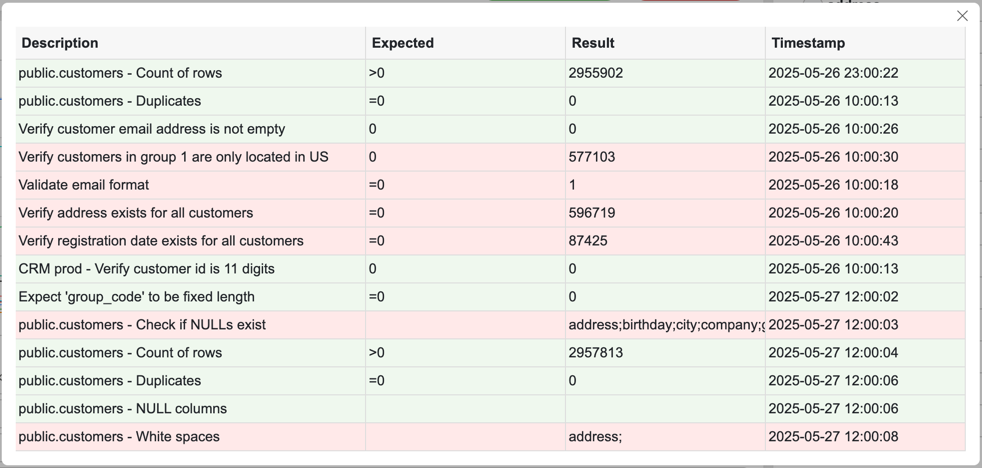The image size is (982, 468).
Task: Click 'CRM prod - Verify customer id is 11 digits'
Action: tap(147, 269)
